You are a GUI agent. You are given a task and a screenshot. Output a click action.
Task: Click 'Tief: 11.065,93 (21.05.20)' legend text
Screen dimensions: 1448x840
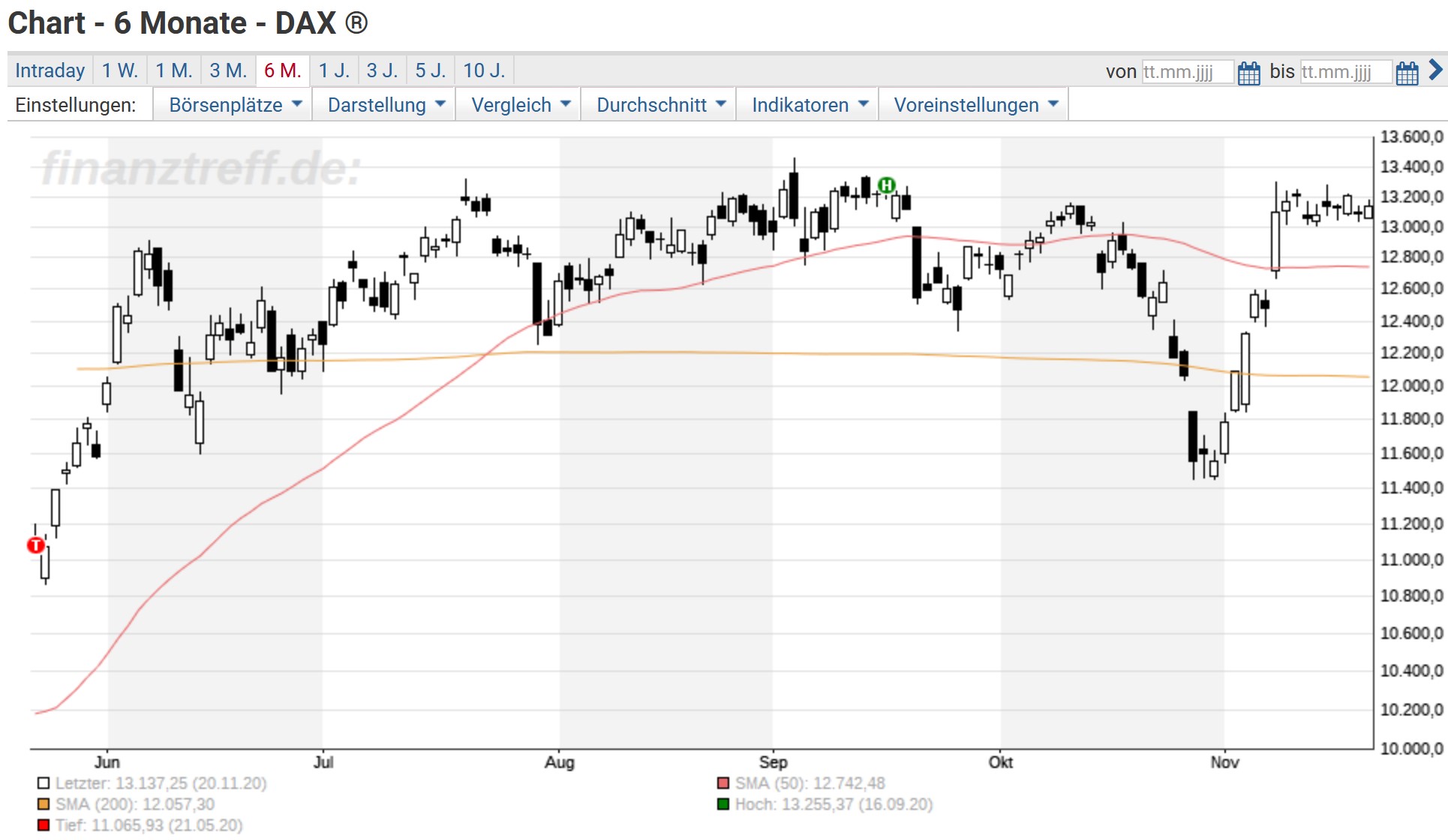pyautogui.click(x=149, y=826)
